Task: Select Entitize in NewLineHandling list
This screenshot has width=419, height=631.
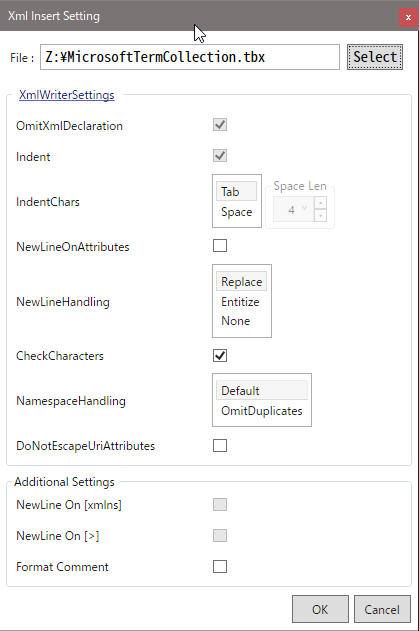Action: [x=241, y=301]
